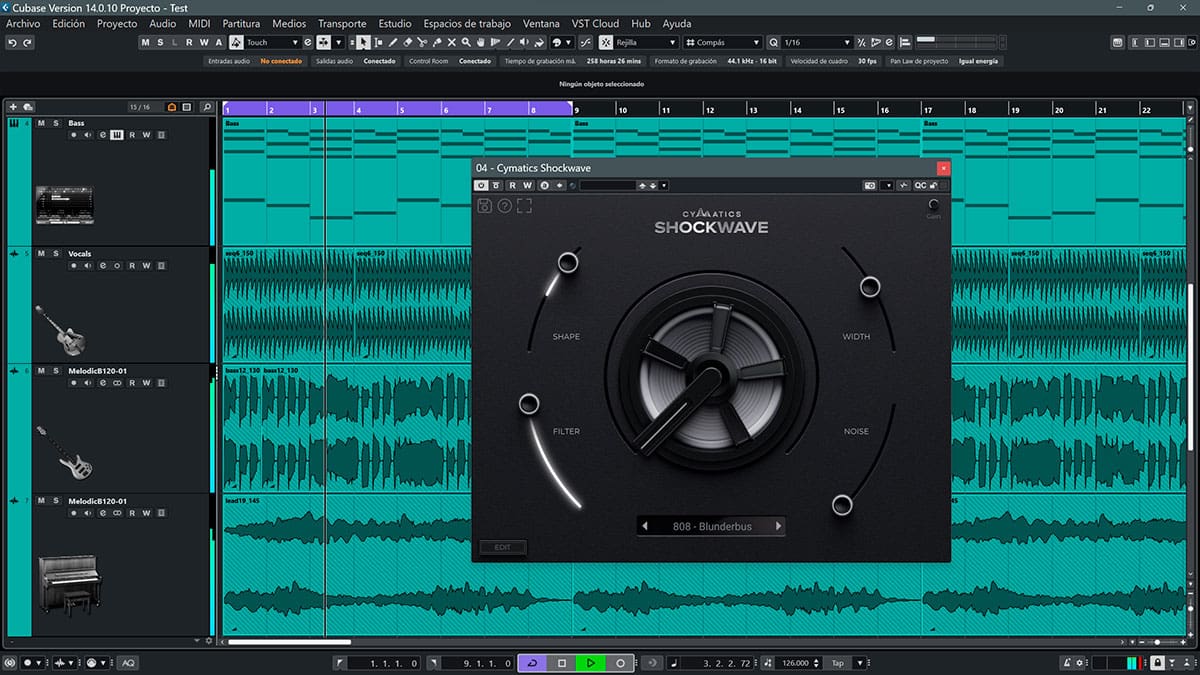Click the plugin snapshot camera icon
This screenshot has height=675, width=1200.
click(x=870, y=185)
